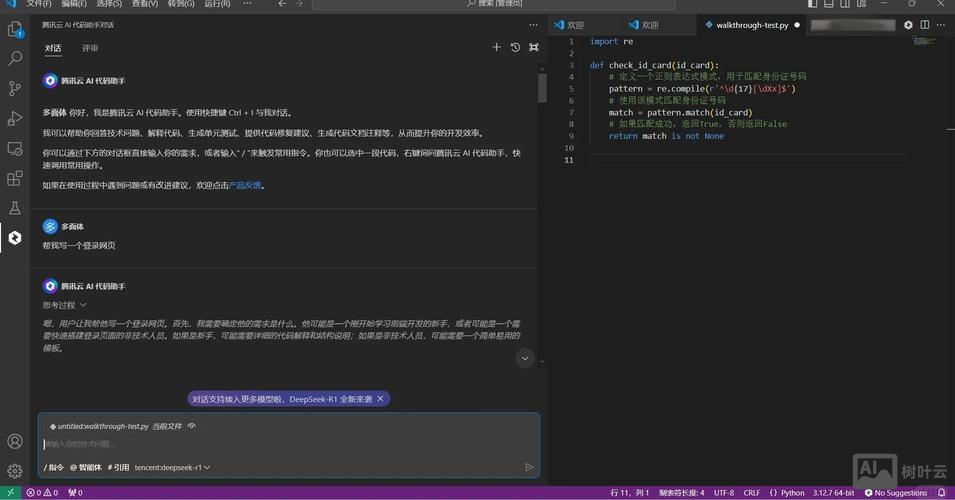Toggle bottom panel layout icon
The width and height of the screenshot is (955, 500).
click(x=828, y=4)
